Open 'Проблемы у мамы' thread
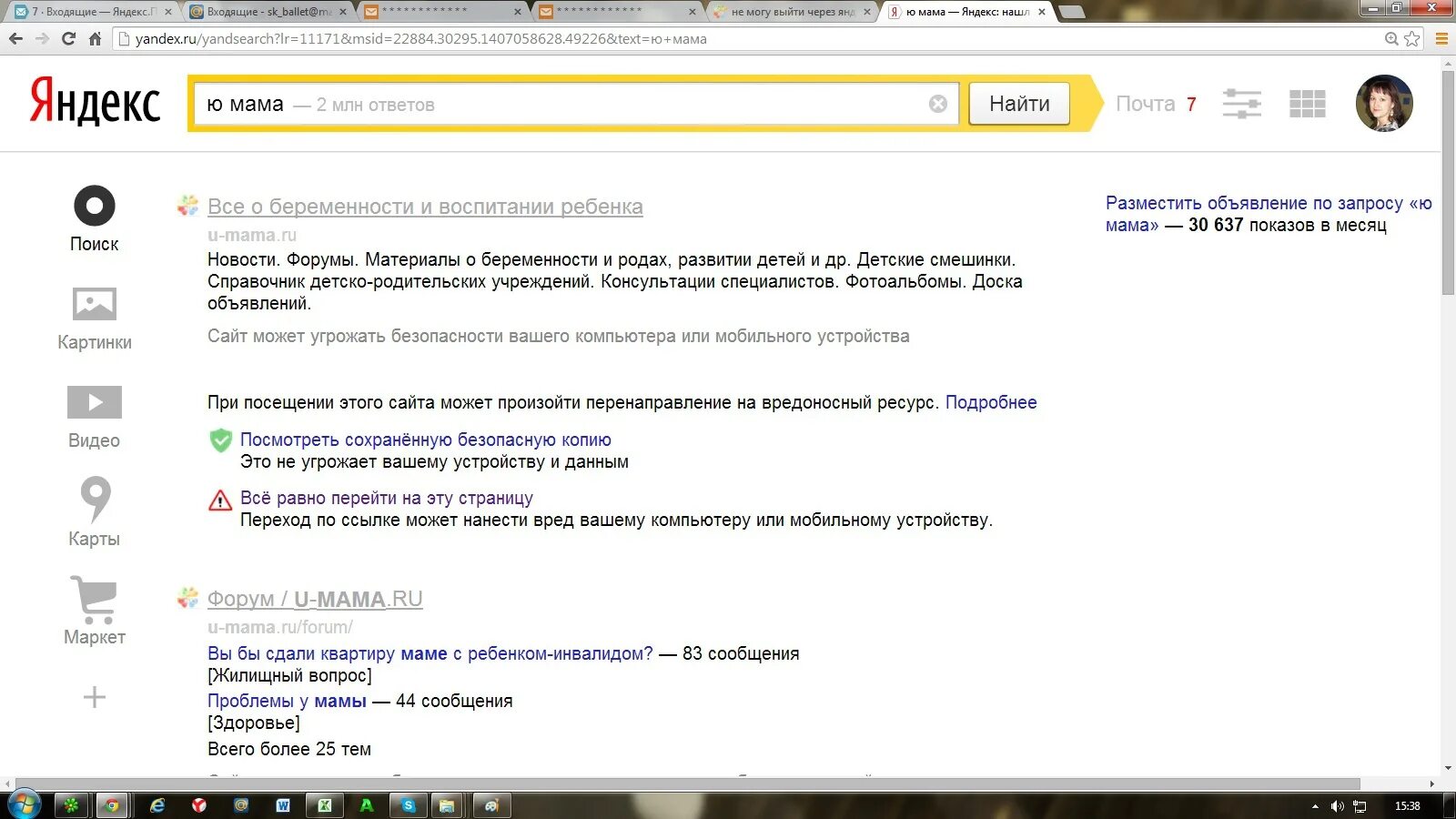The width and height of the screenshot is (1456, 819). (x=287, y=701)
